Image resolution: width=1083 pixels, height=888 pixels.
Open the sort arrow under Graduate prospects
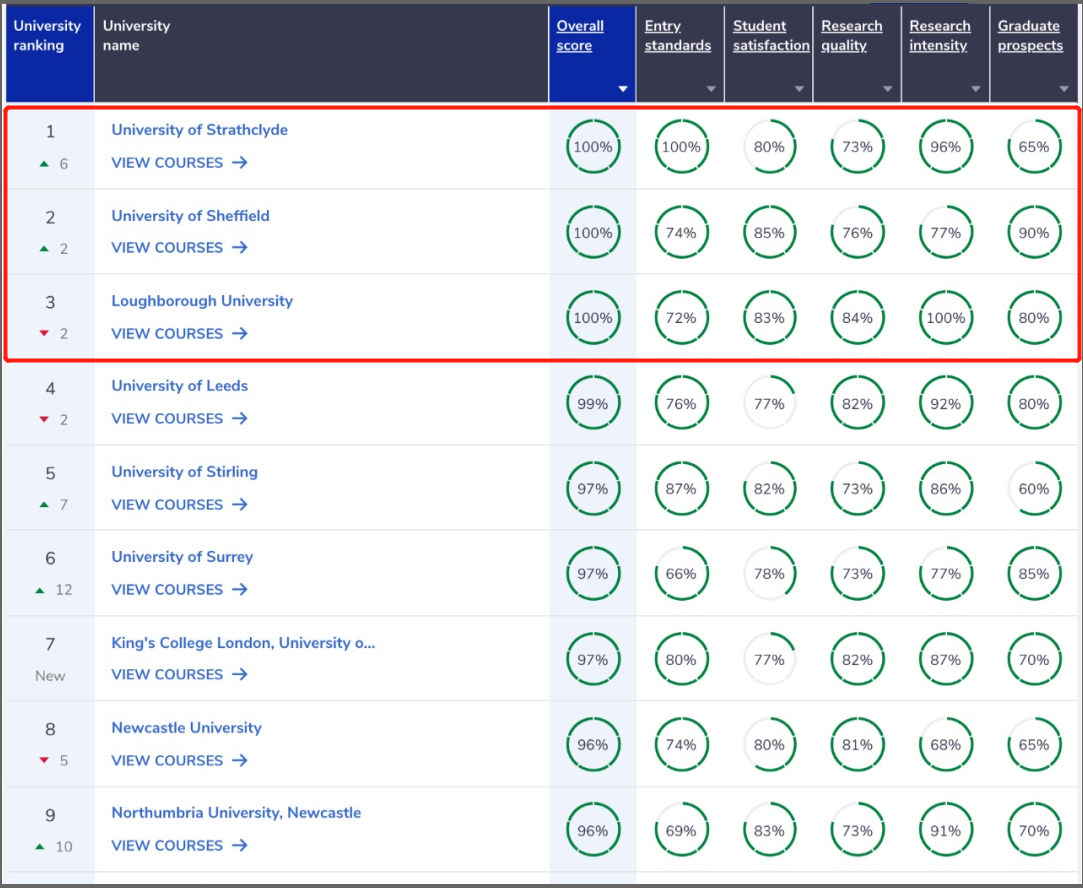coord(1064,89)
